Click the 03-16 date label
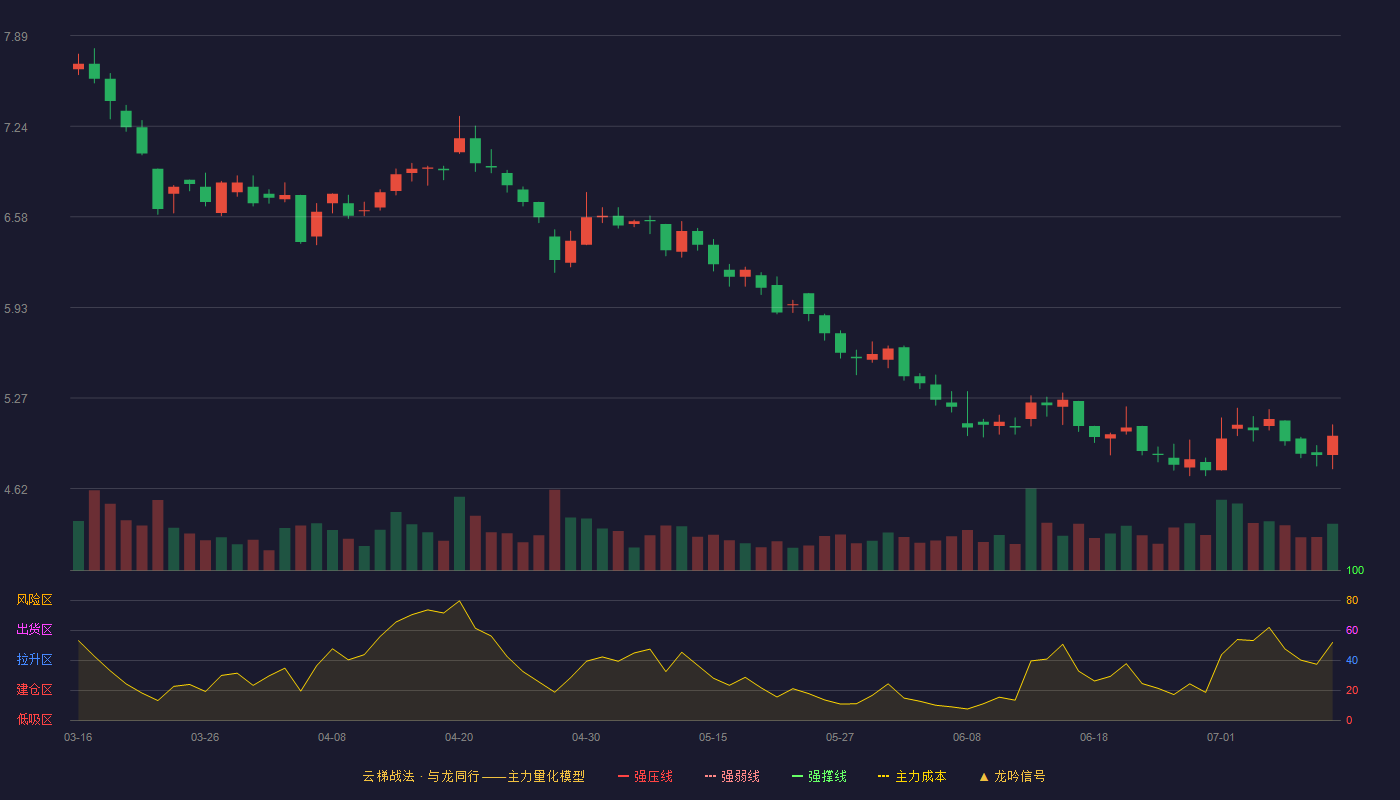1400x800 pixels. pyautogui.click(x=78, y=737)
